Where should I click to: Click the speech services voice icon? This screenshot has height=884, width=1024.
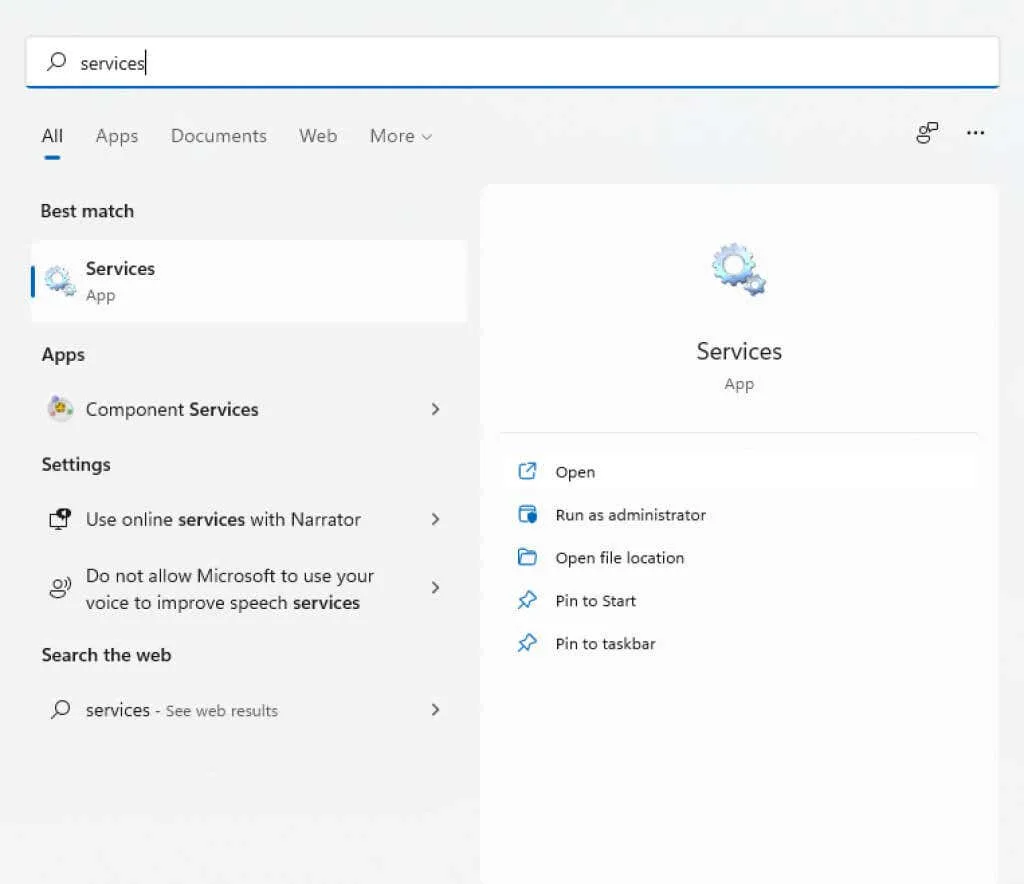tap(60, 588)
